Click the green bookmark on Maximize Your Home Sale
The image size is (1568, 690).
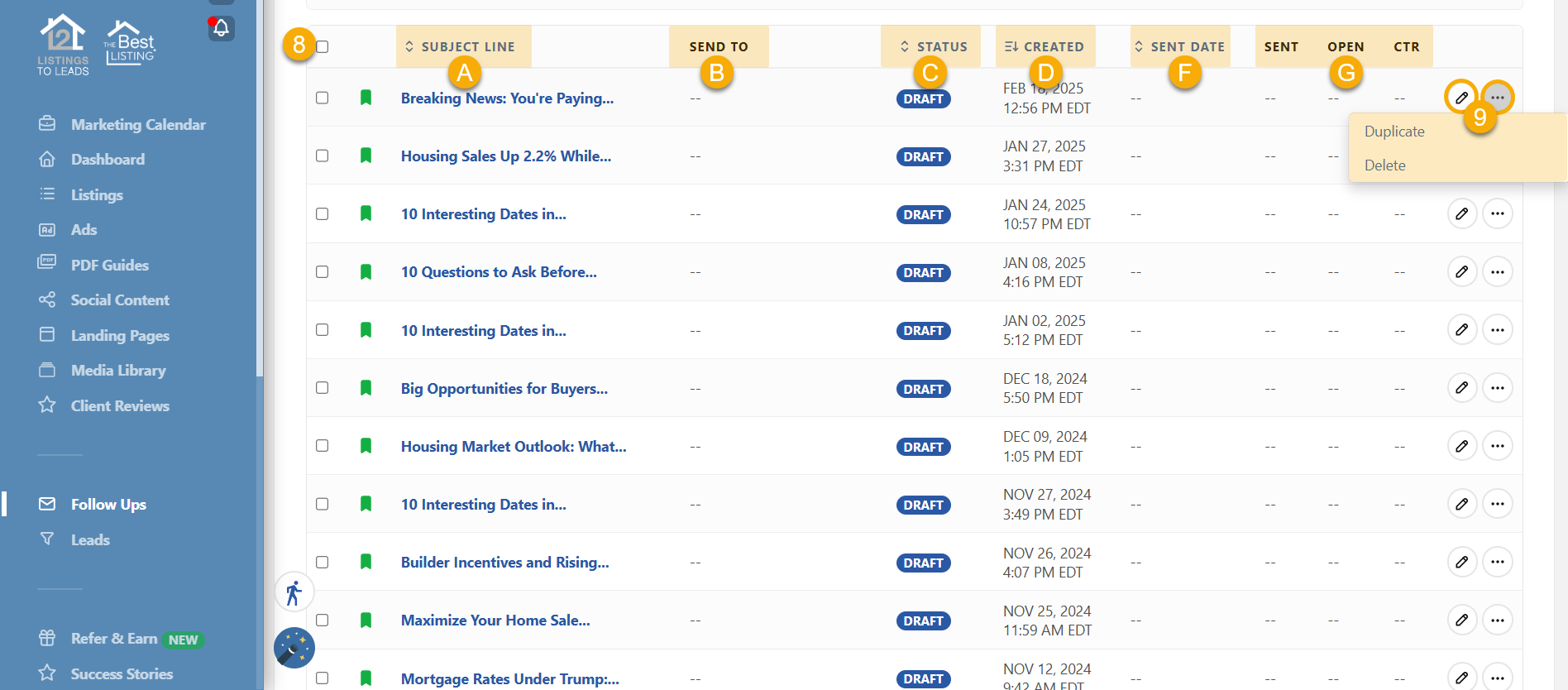366,620
